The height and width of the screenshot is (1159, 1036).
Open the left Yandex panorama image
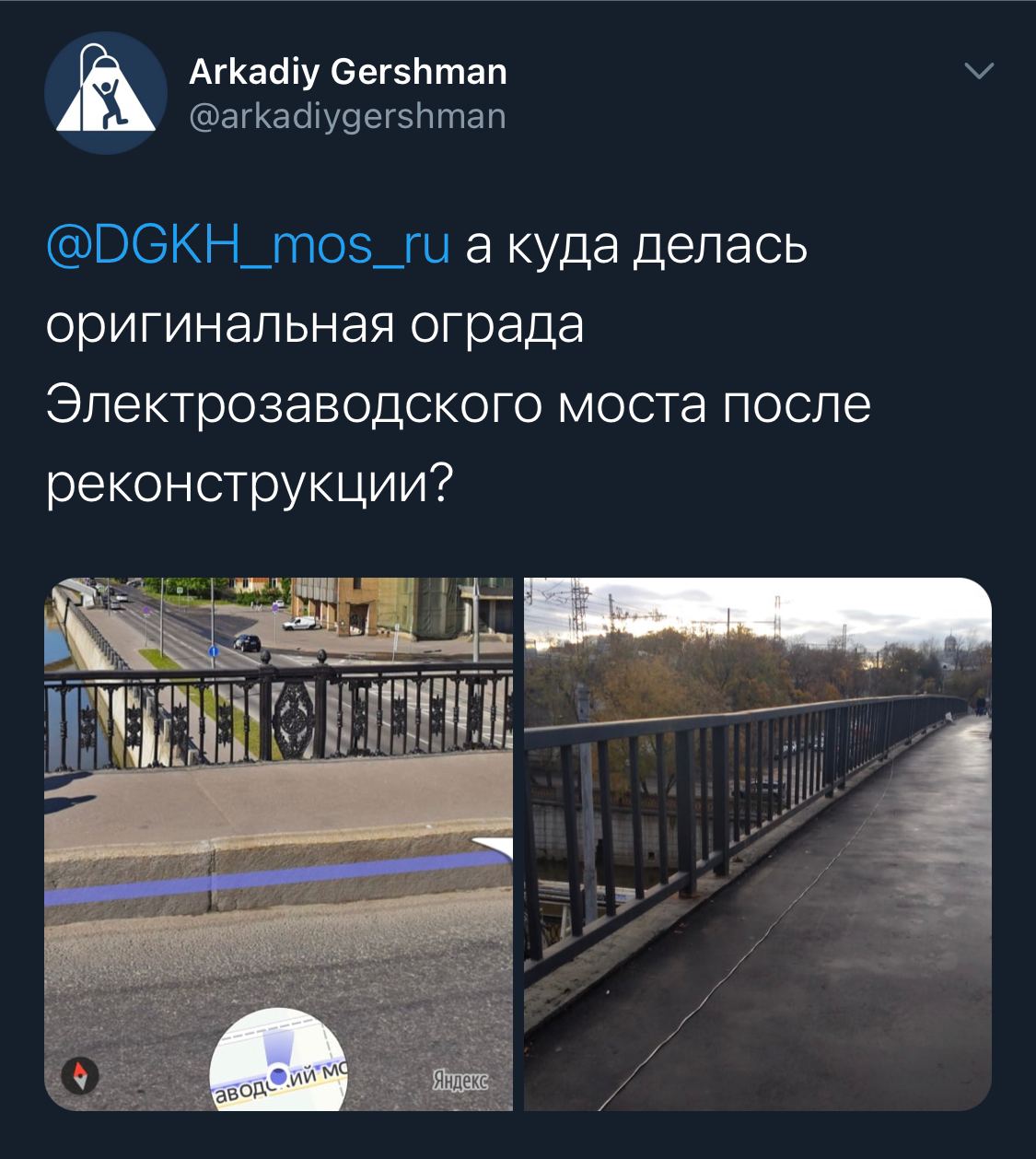(279, 844)
